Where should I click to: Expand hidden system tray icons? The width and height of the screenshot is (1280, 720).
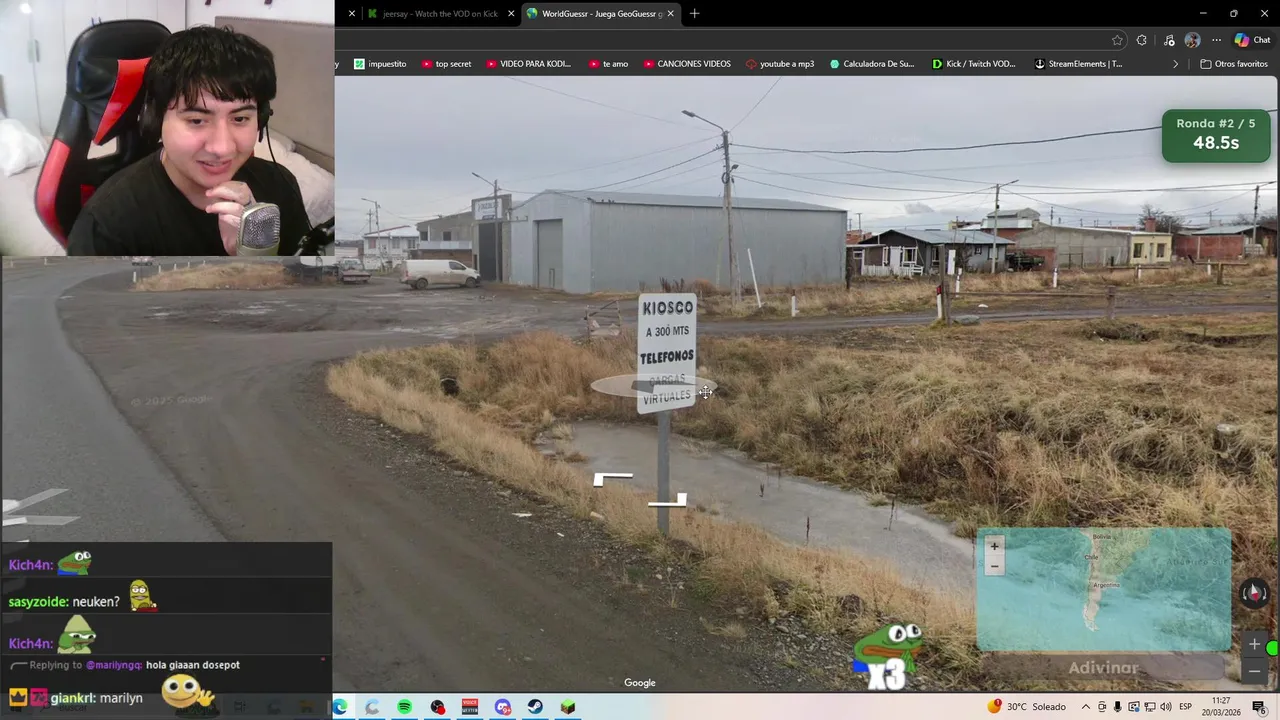click(1086, 707)
